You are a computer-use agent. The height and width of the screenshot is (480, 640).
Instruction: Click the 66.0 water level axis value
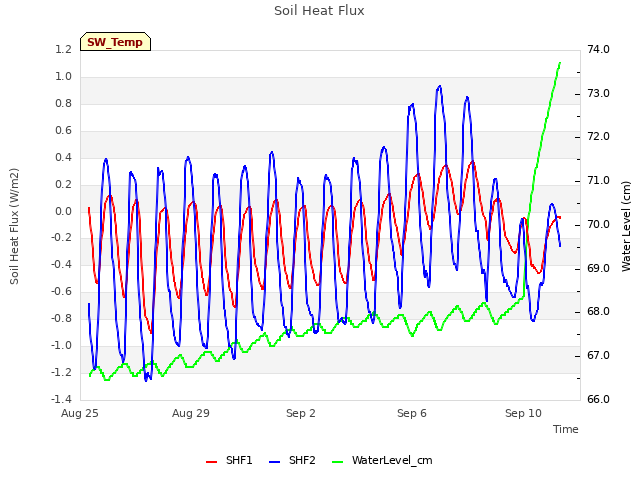click(598, 399)
